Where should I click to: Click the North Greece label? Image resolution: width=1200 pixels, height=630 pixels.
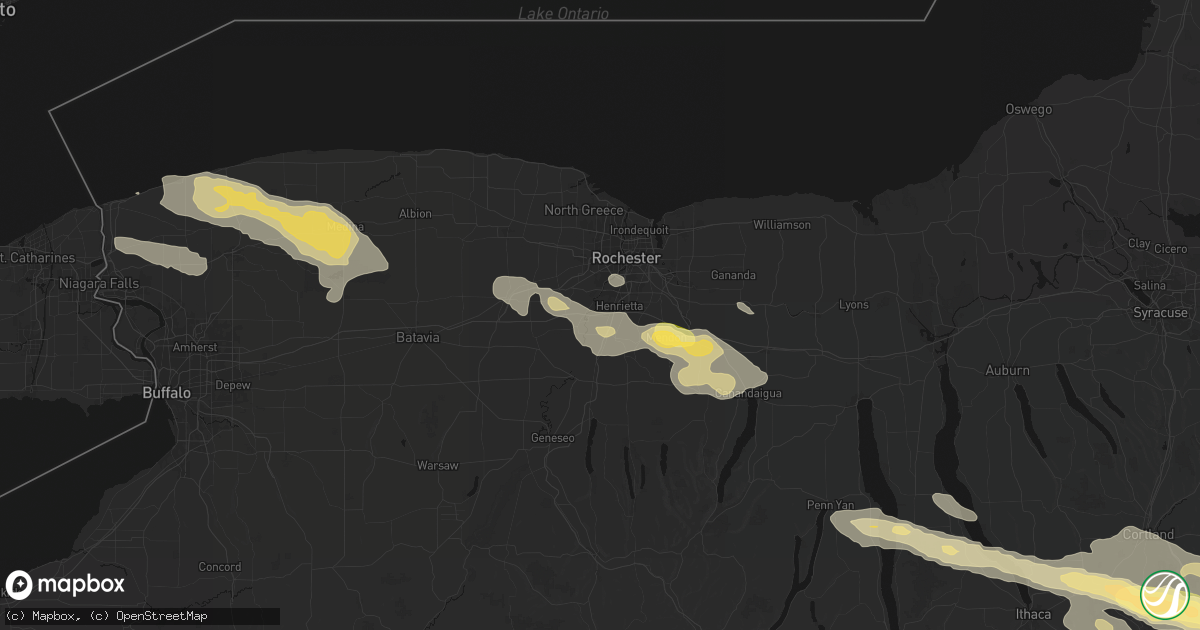584,210
